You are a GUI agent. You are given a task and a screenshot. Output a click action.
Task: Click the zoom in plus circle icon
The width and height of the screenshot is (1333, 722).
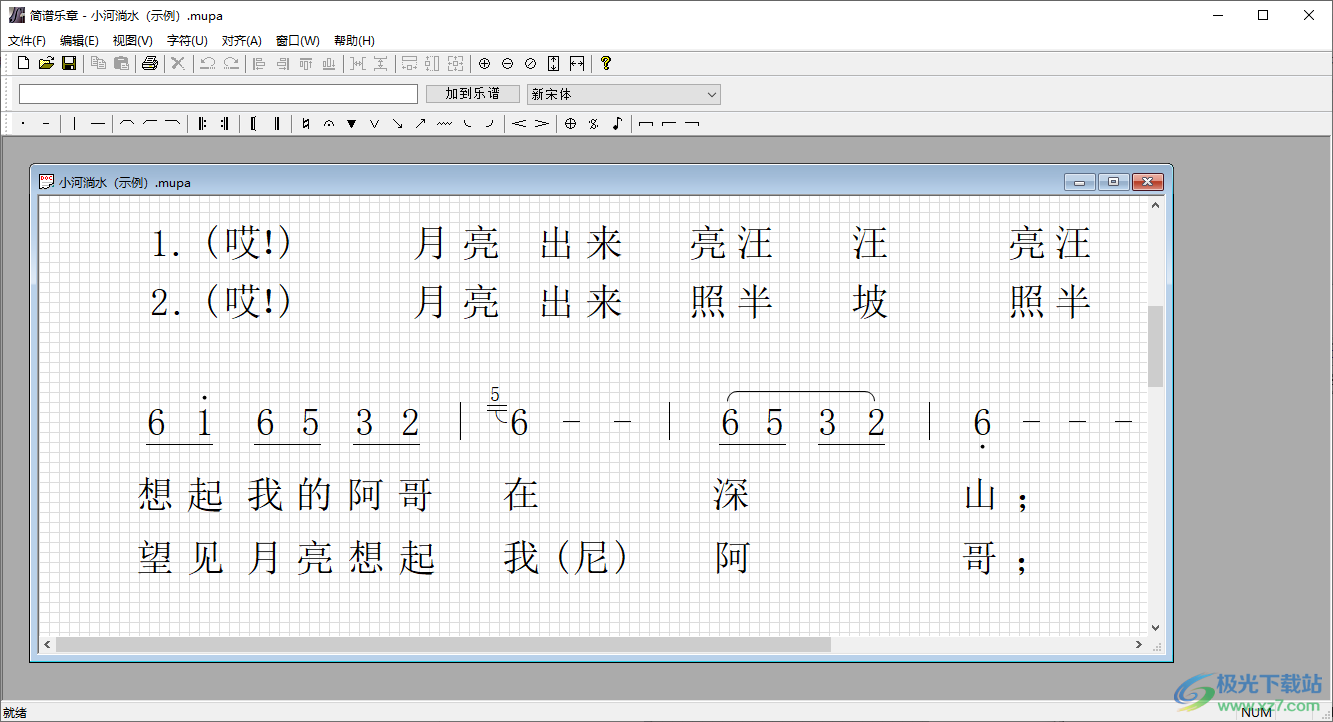coord(484,63)
